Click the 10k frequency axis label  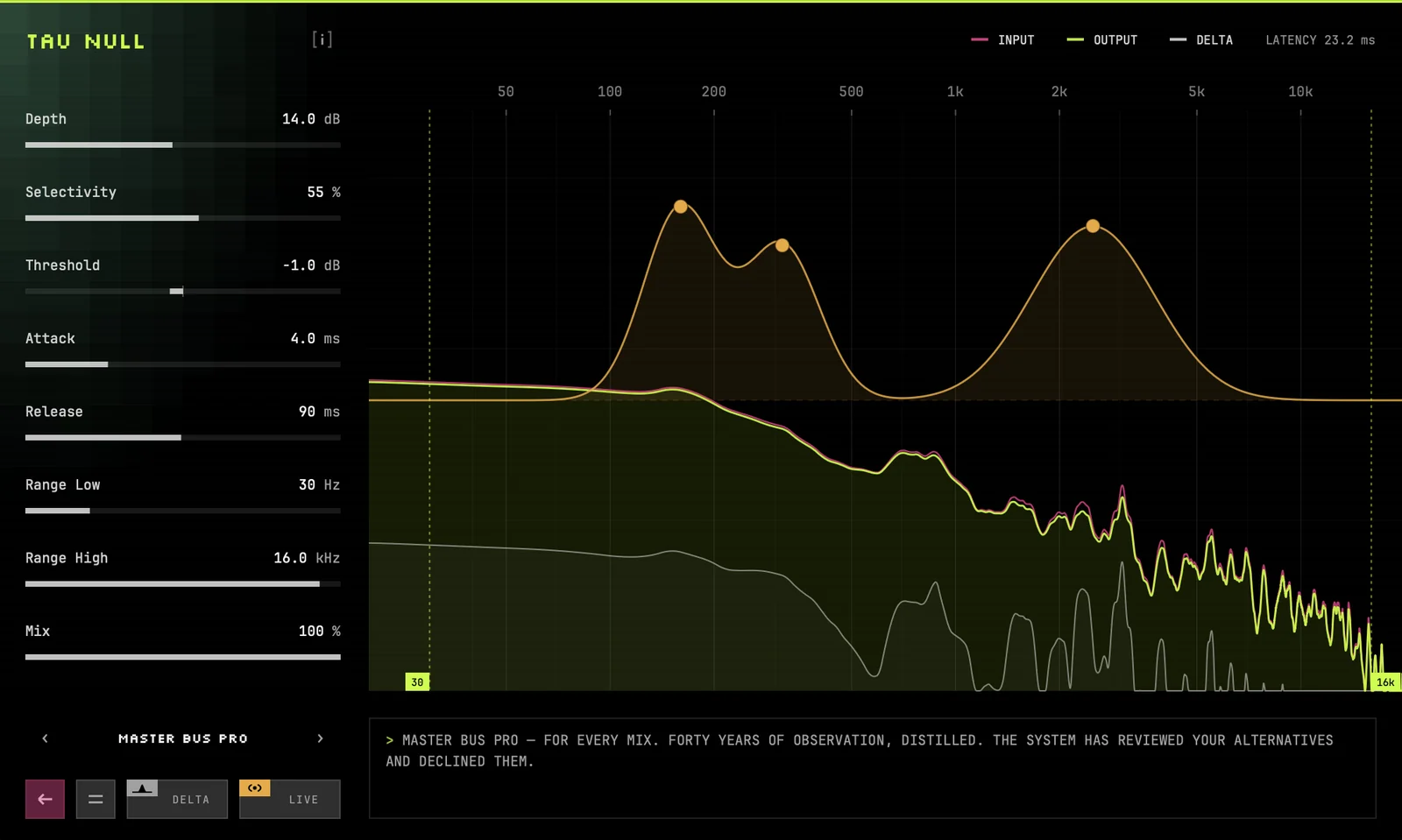point(1300,91)
